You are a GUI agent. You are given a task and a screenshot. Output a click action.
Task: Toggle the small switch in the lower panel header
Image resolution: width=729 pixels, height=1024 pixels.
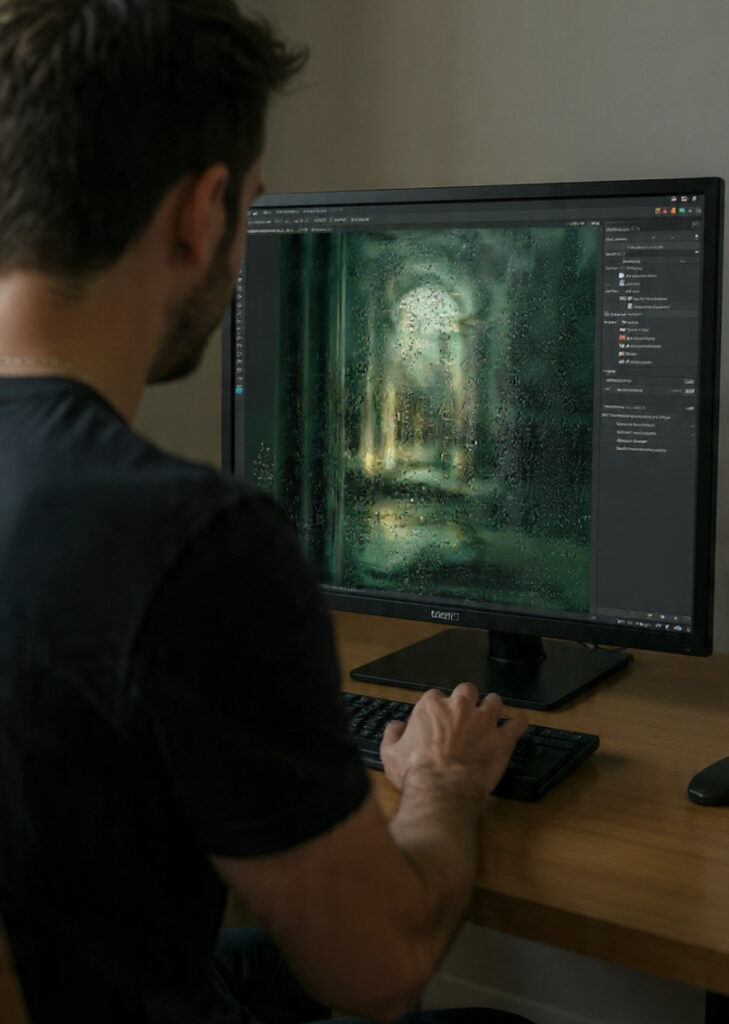[x=689, y=407]
